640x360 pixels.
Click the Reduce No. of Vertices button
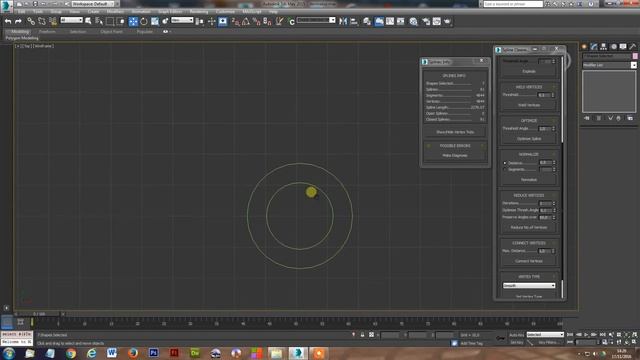pyautogui.click(x=529, y=227)
